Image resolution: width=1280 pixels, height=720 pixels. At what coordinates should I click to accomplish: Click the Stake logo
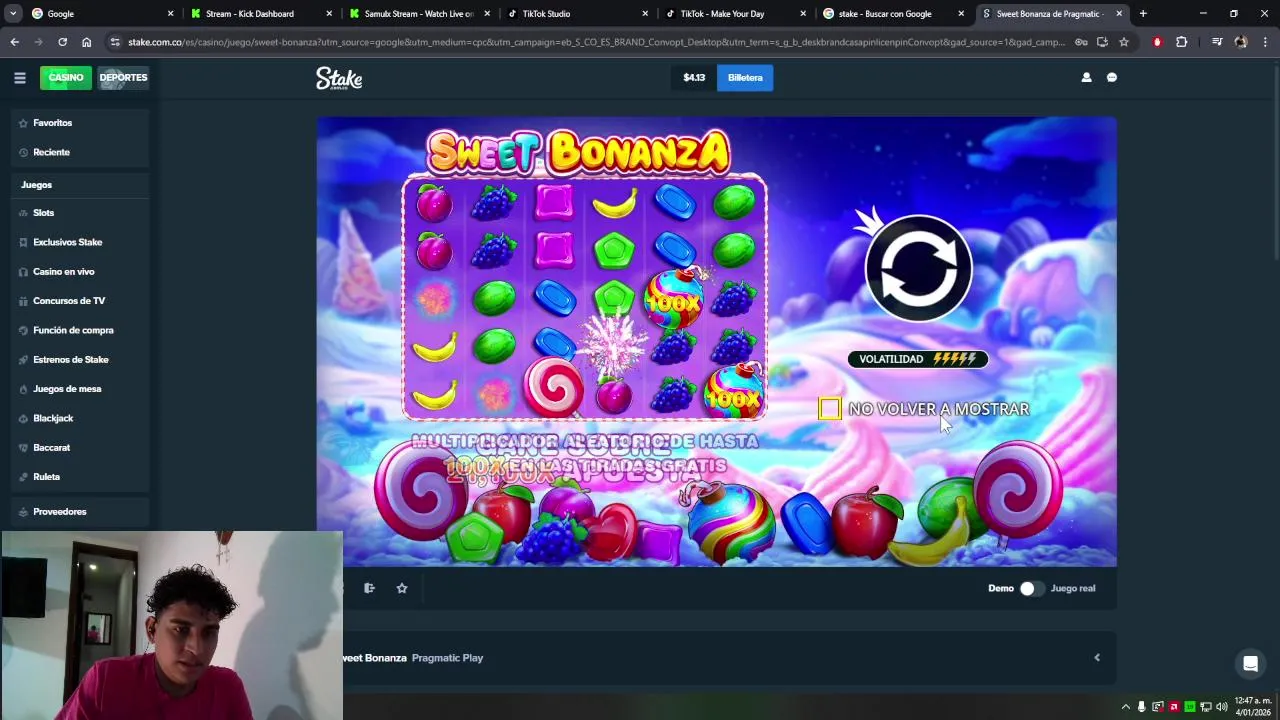tap(339, 78)
